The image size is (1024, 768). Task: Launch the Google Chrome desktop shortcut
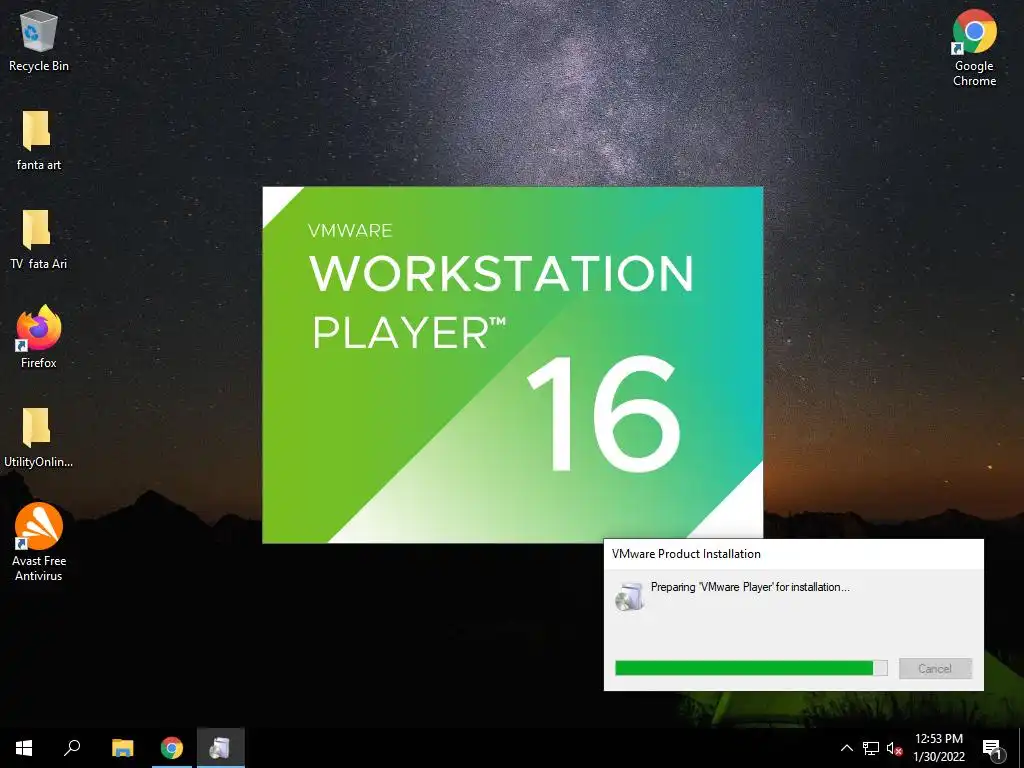(974, 47)
